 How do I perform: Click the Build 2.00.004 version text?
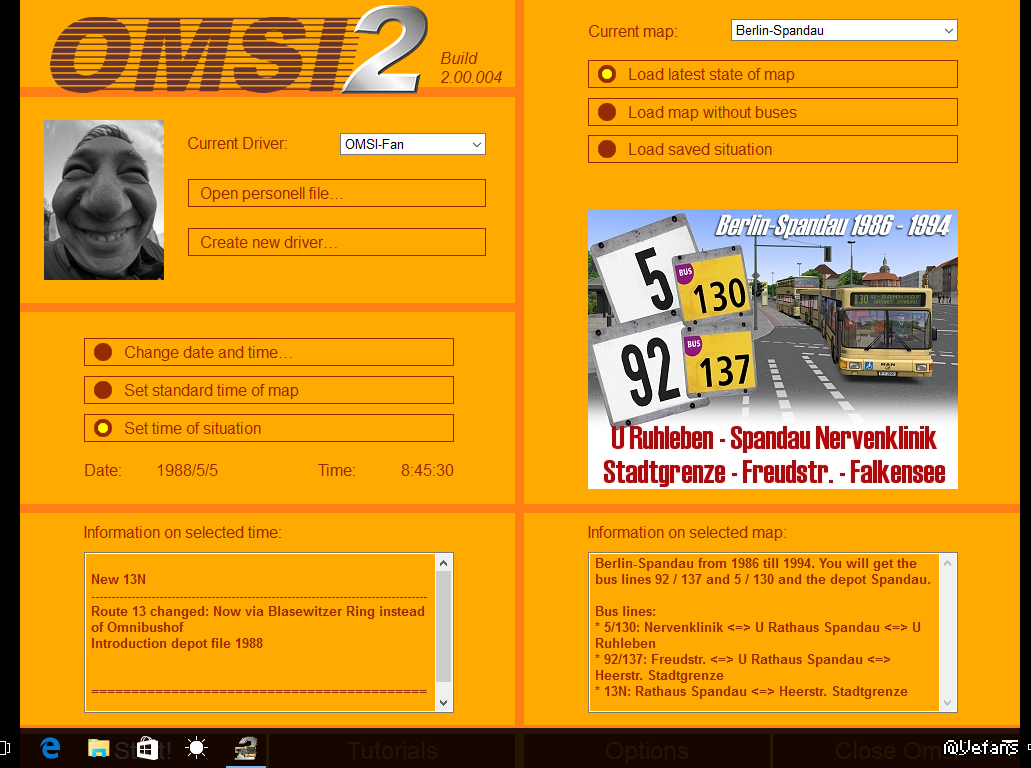pos(471,68)
